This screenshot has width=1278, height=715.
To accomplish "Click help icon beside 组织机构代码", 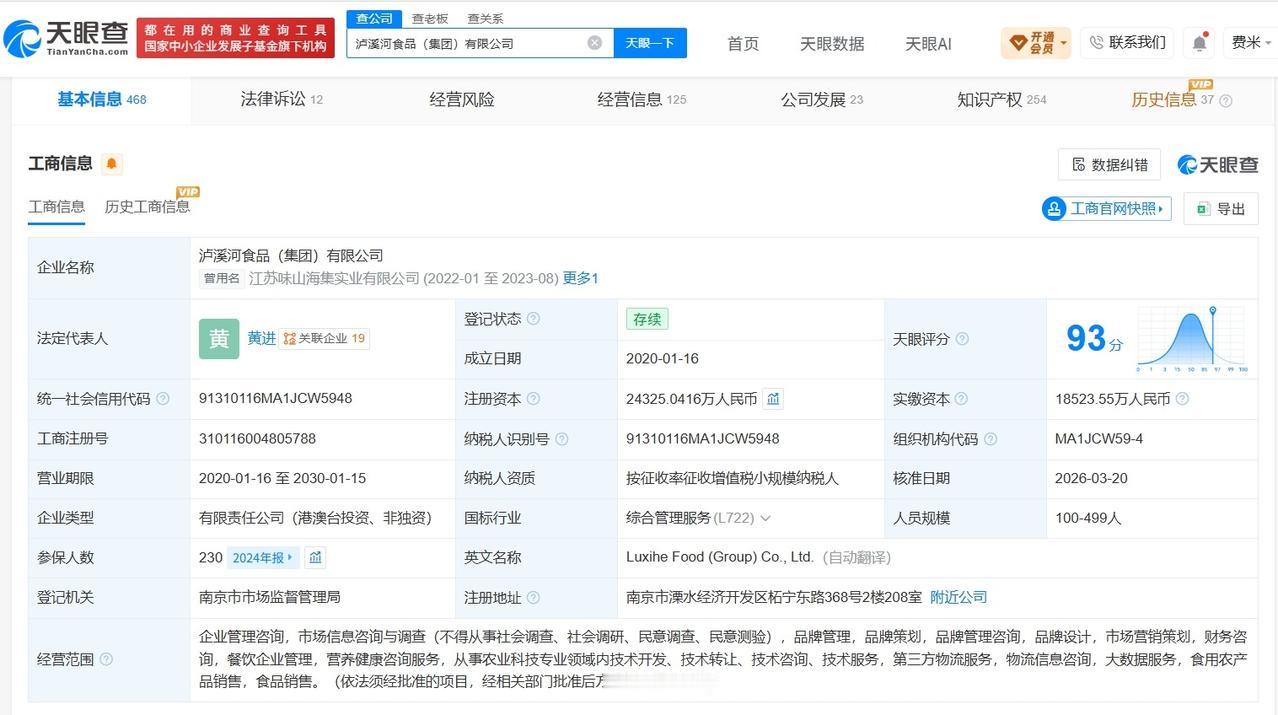I will click(990, 439).
